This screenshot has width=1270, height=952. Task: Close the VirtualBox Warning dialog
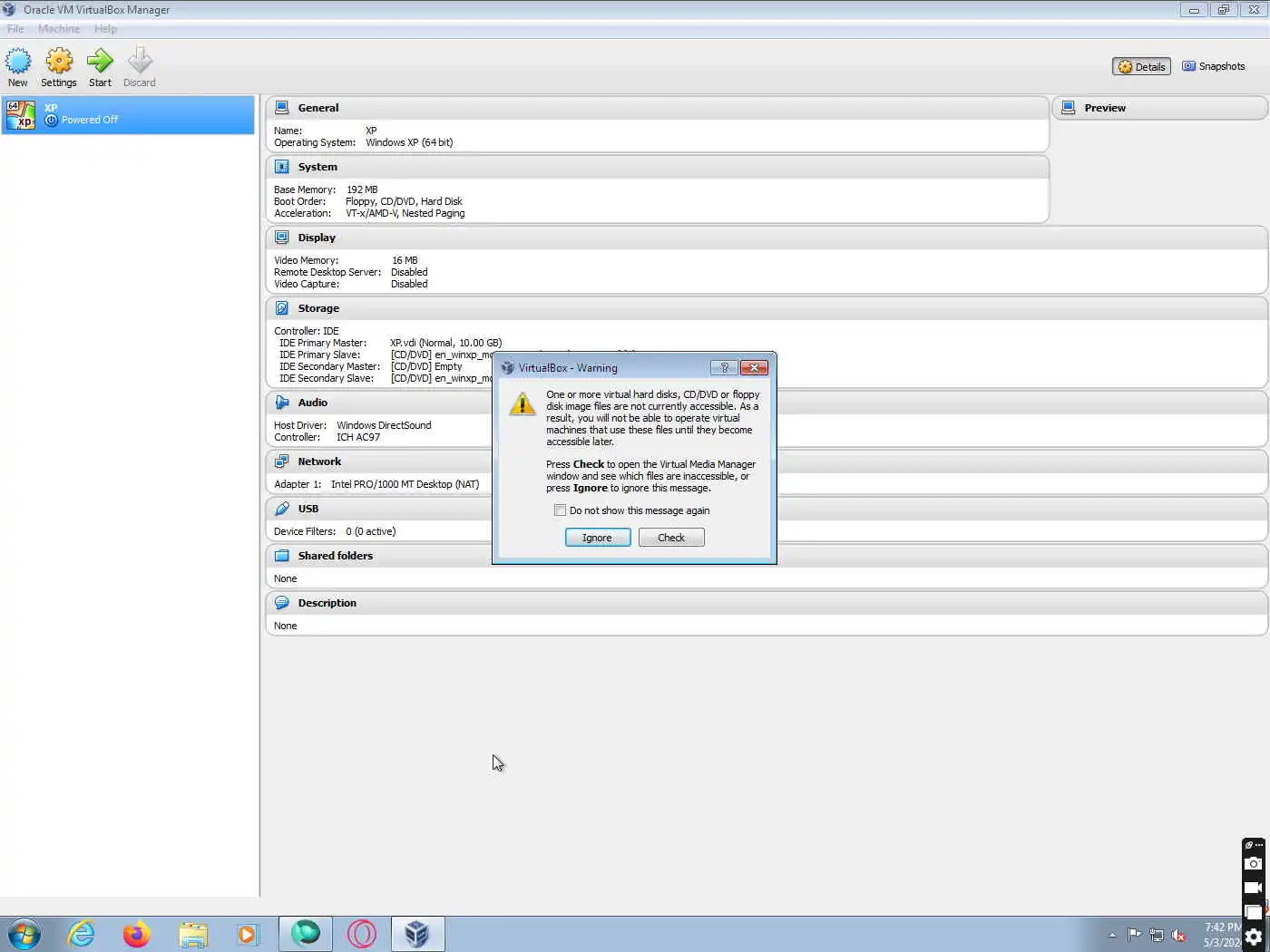click(x=754, y=367)
